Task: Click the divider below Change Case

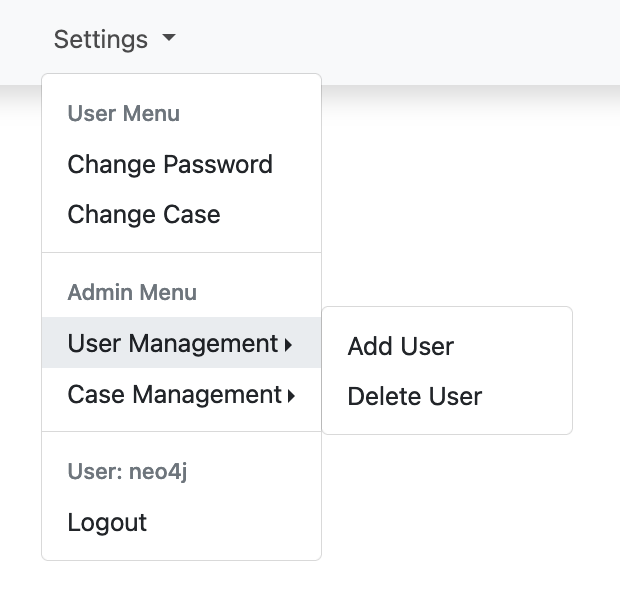Action: [x=181, y=253]
